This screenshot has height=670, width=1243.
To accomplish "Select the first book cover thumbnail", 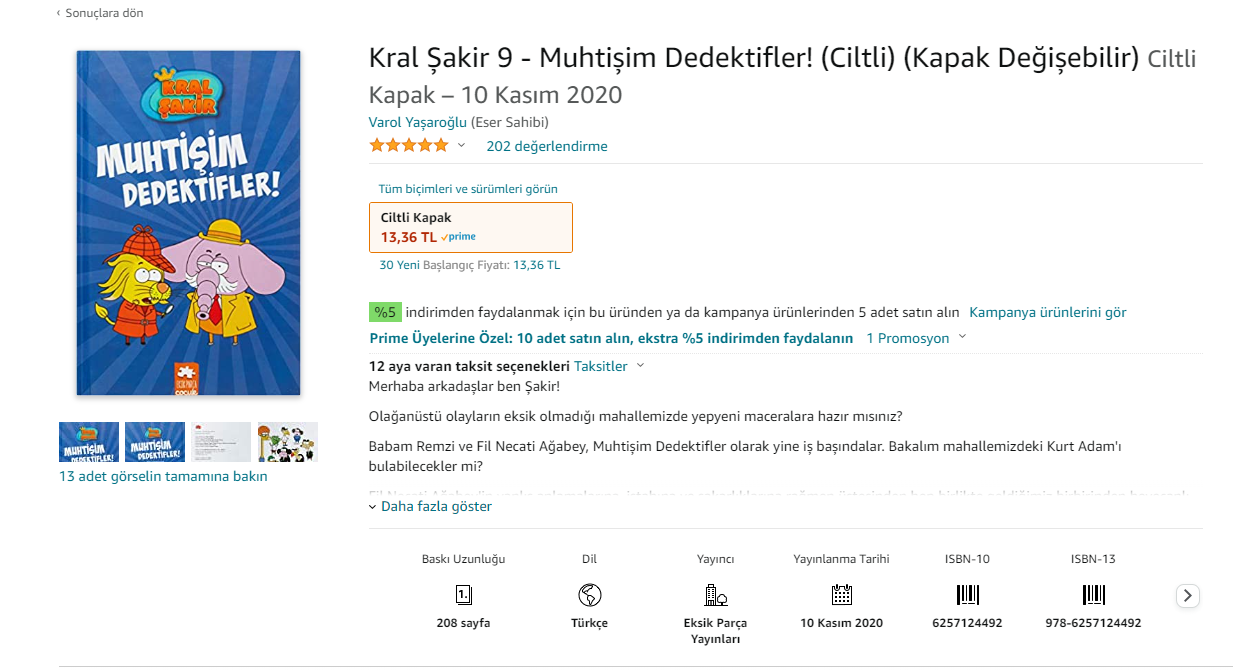I will (x=89, y=442).
